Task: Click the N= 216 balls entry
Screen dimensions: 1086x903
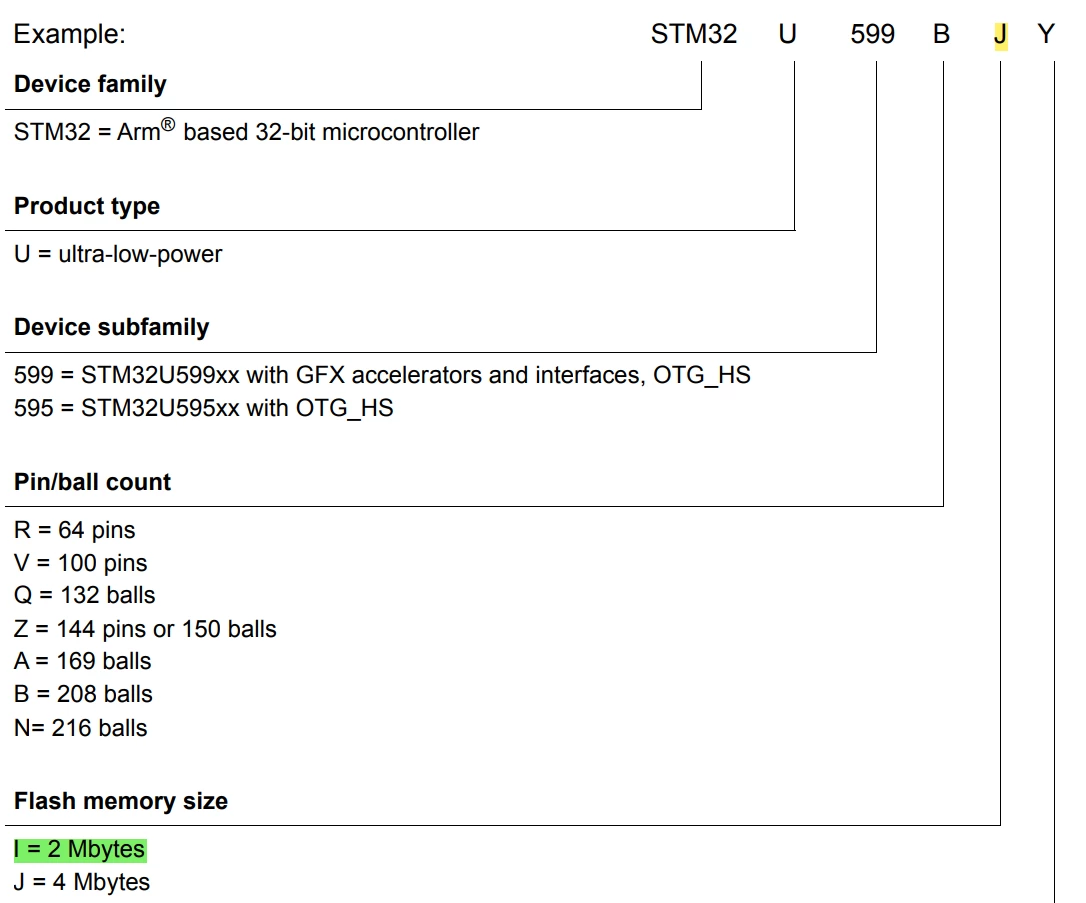Action: (80, 728)
